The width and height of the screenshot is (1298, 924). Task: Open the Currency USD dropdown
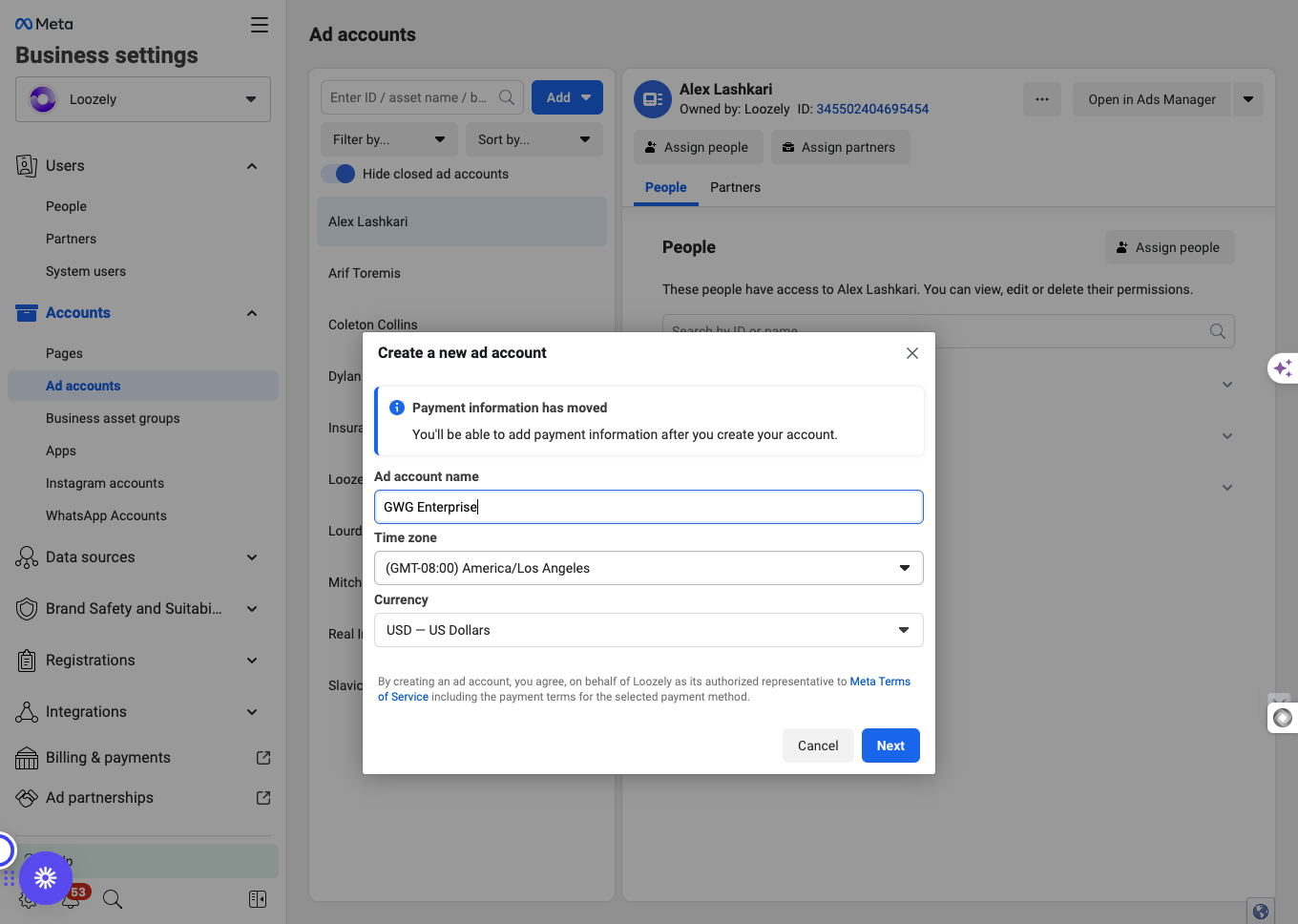click(649, 630)
